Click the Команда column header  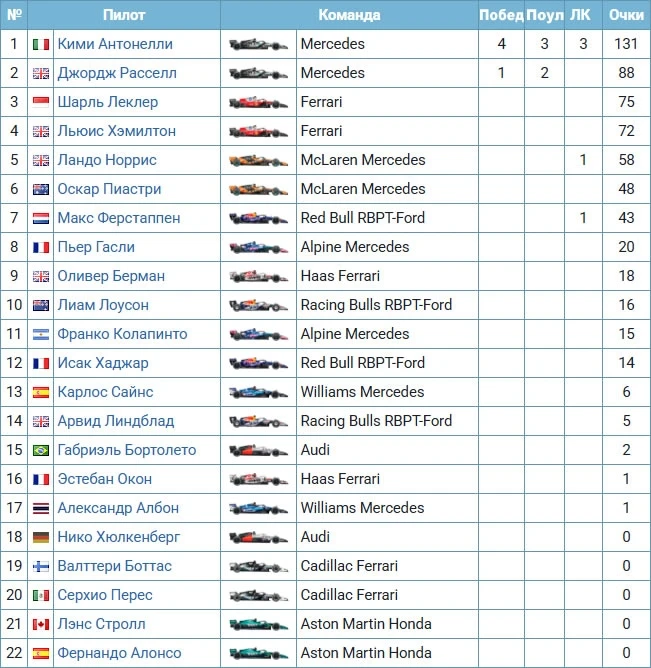coord(349,15)
